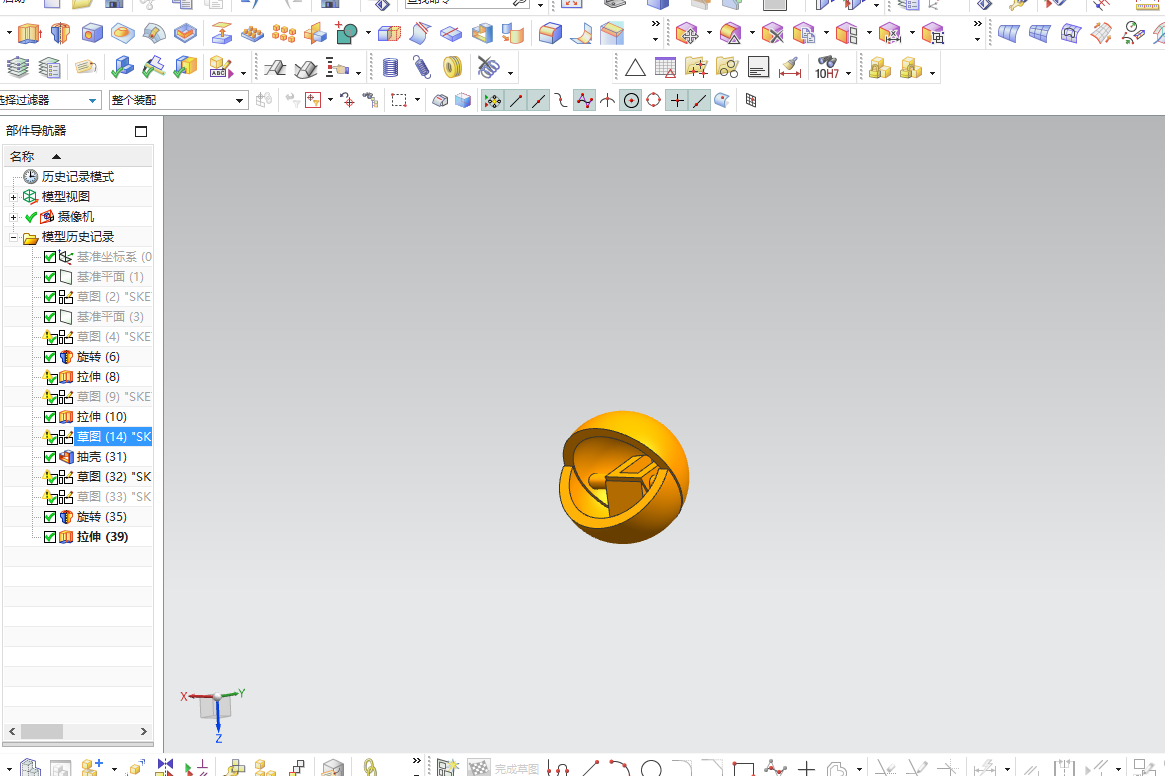
Task: Collapse the 模型历史记录 folder
Action: pyautogui.click(x=13, y=238)
